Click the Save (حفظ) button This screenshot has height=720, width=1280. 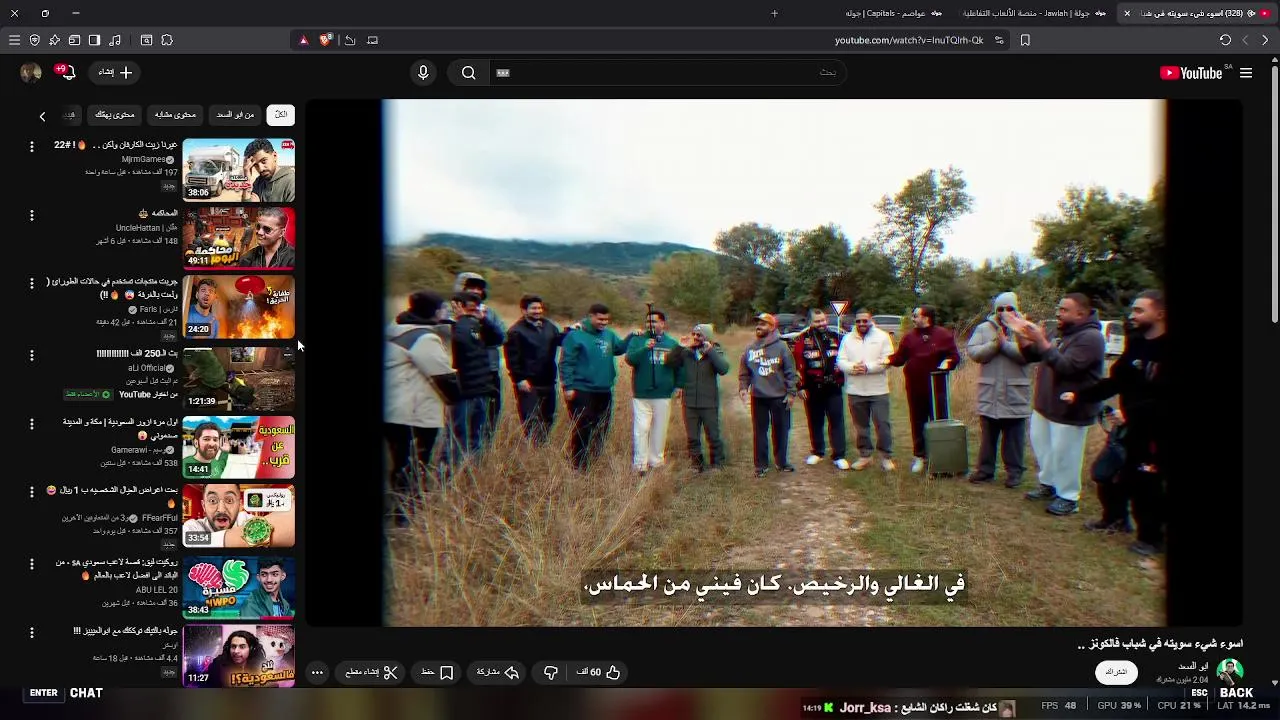click(x=438, y=672)
